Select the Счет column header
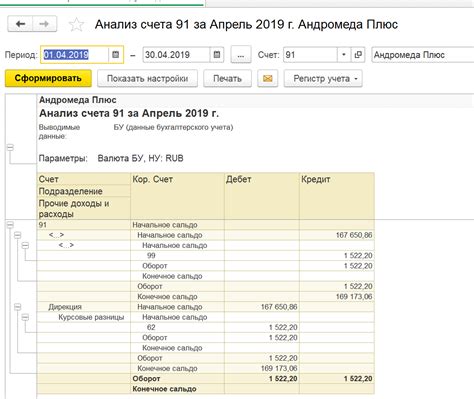The width and height of the screenshot is (474, 399). [x=84, y=179]
